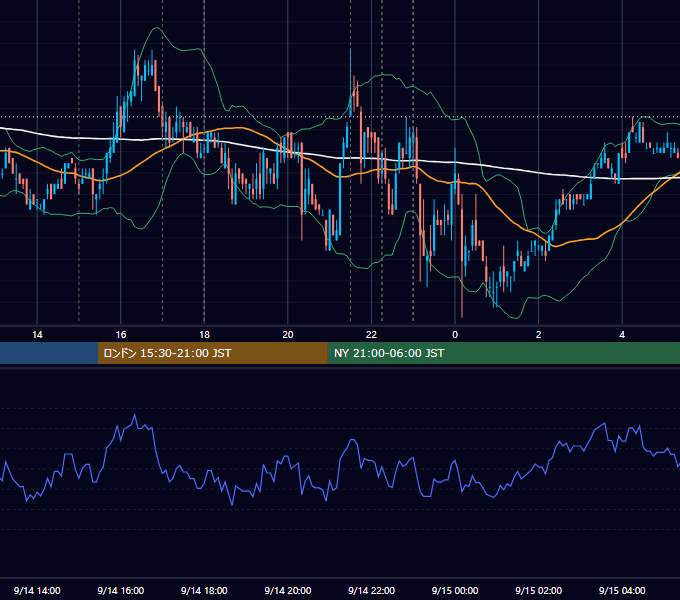Click the 9/15 00:00 time label
Image resolution: width=680 pixels, height=600 pixels.
pyautogui.click(x=455, y=590)
